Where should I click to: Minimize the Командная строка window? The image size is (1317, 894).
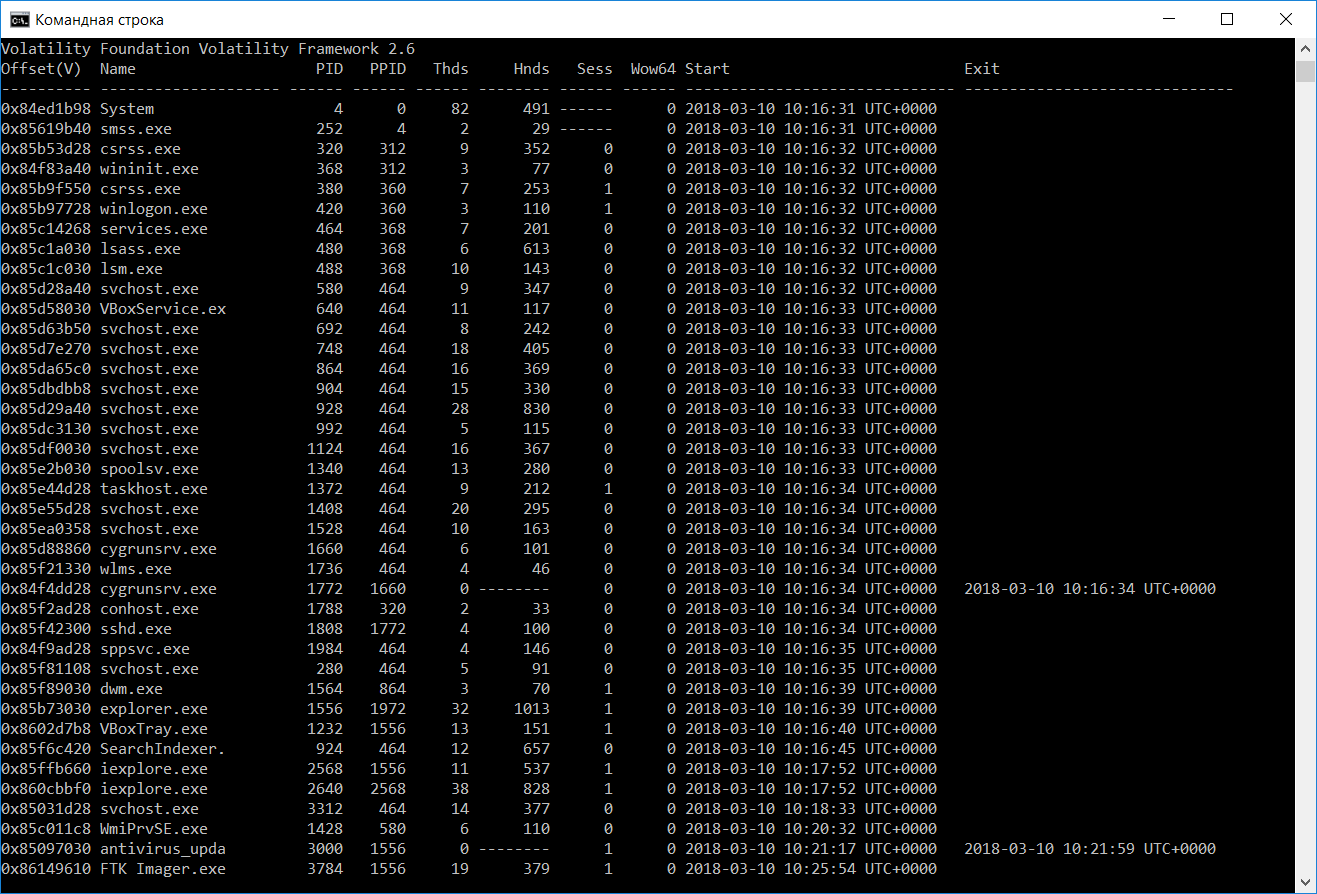(1167, 19)
